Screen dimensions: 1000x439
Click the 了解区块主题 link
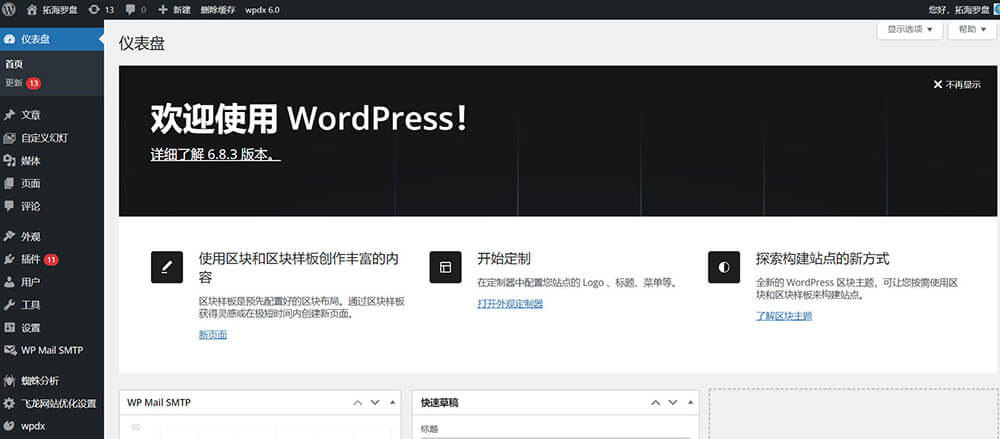coord(783,316)
